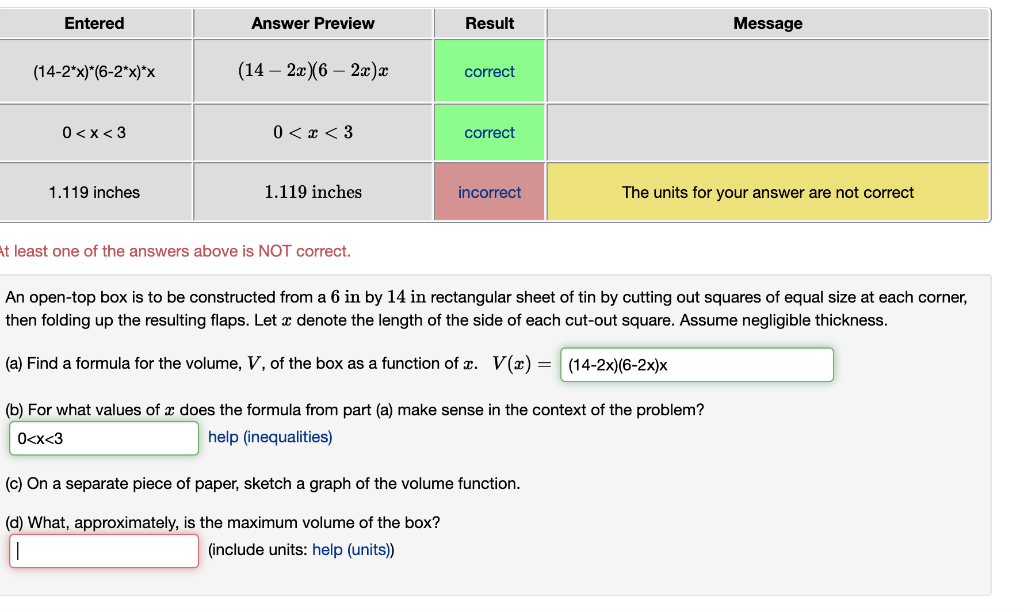Click the problem statement paragraph
Screen dimensions: 1024x612
[x=487, y=307]
